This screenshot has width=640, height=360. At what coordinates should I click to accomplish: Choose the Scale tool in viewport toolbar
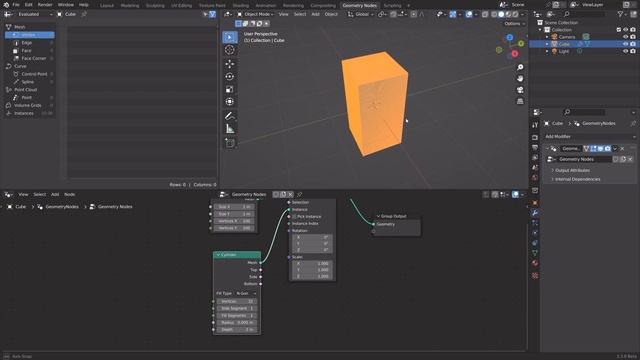pyautogui.click(x=230, y=89)
